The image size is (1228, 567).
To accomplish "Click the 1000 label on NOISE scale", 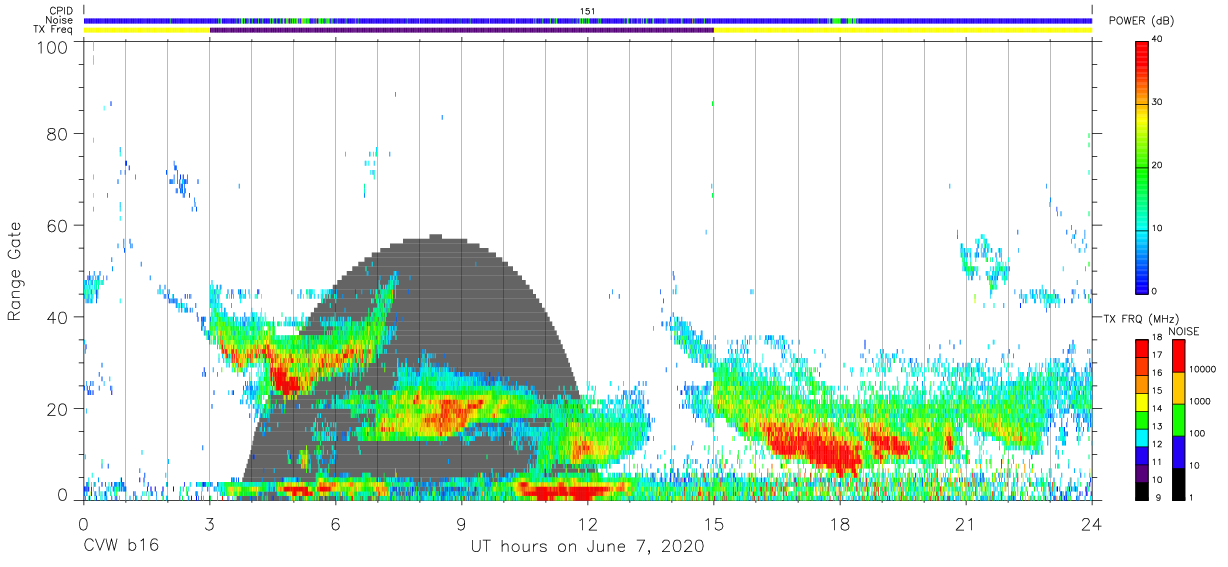I will (1202, 401).
